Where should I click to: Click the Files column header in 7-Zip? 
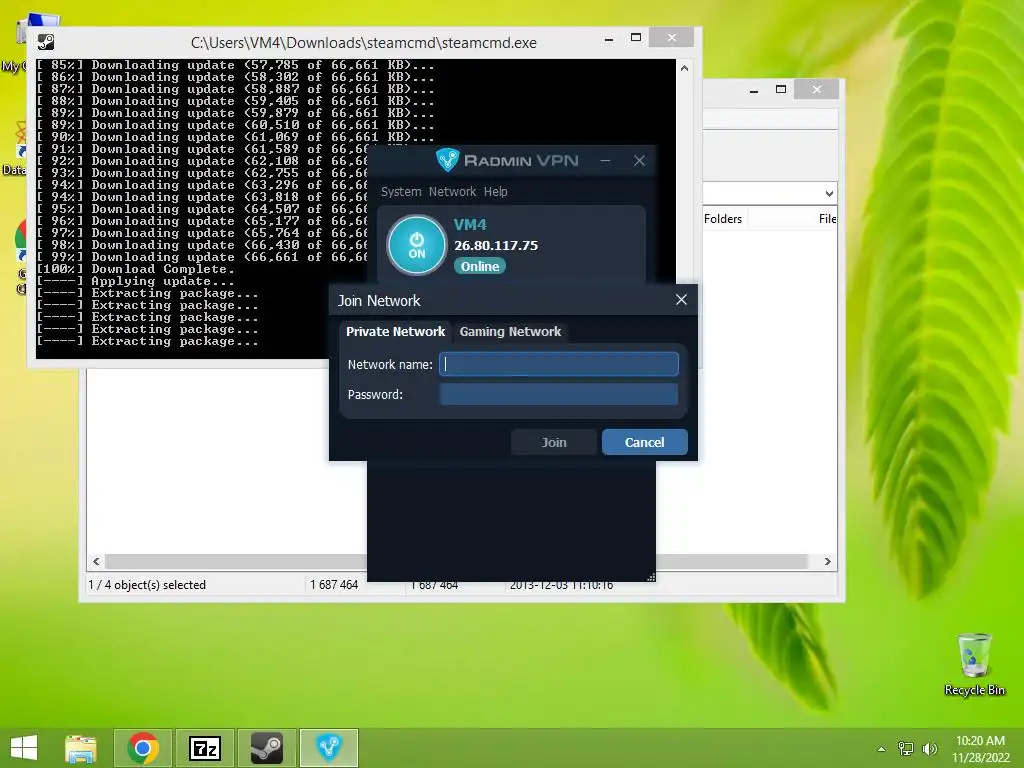(827, 219)
